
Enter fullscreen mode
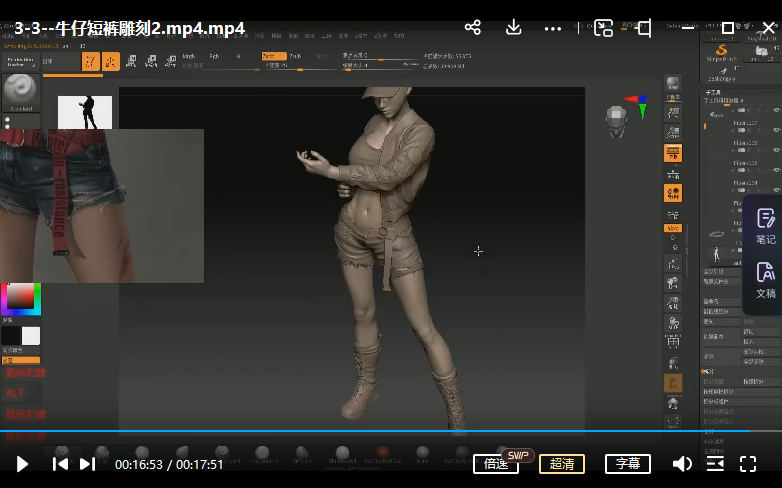click(748, 464)
